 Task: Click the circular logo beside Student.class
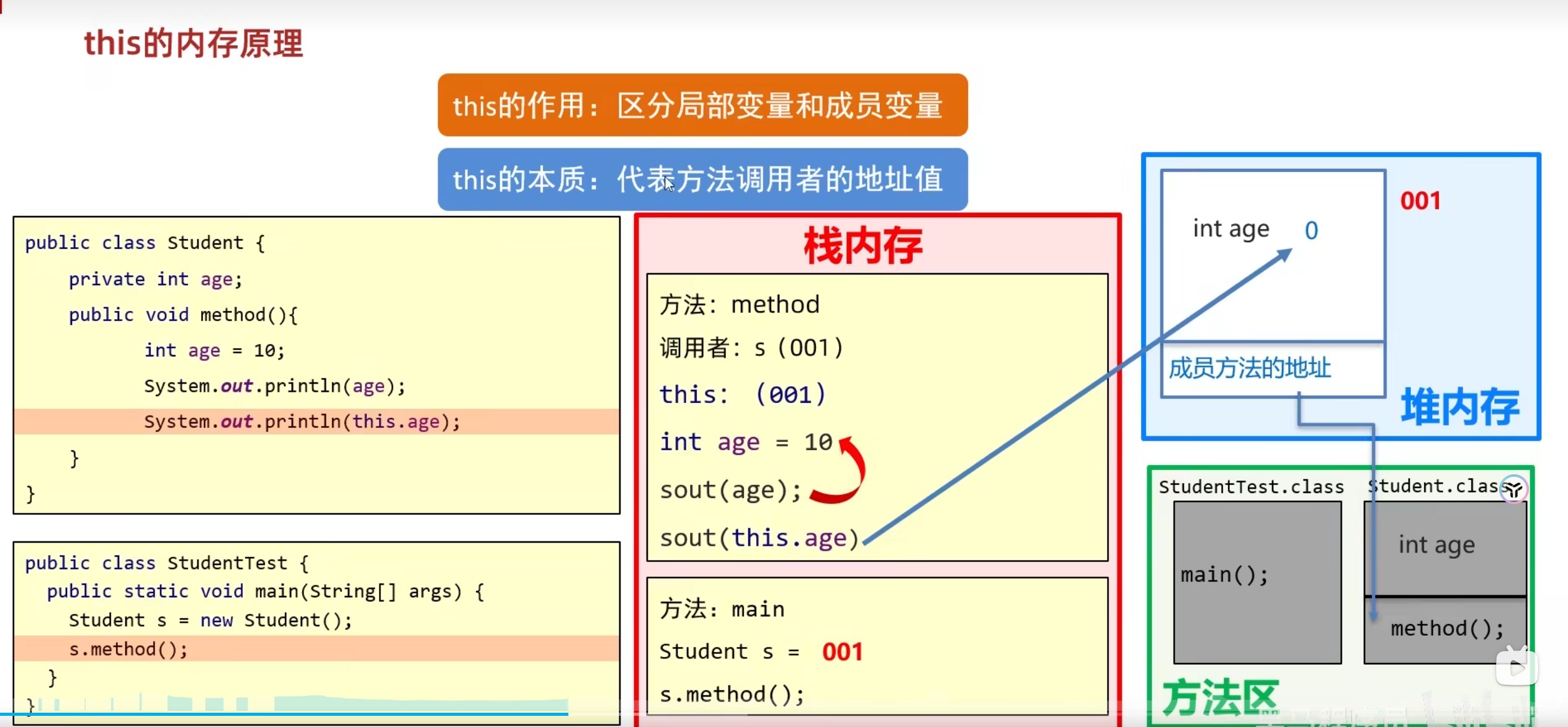[1513, 489]
